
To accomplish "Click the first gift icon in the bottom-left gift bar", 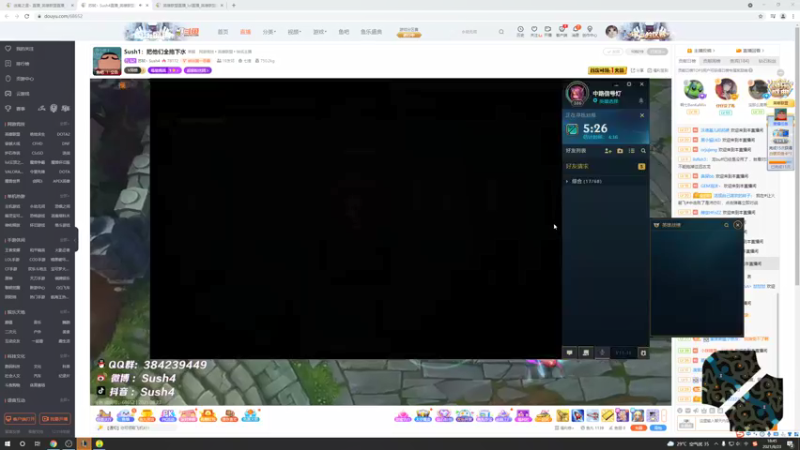I will (x=104, y=416).
